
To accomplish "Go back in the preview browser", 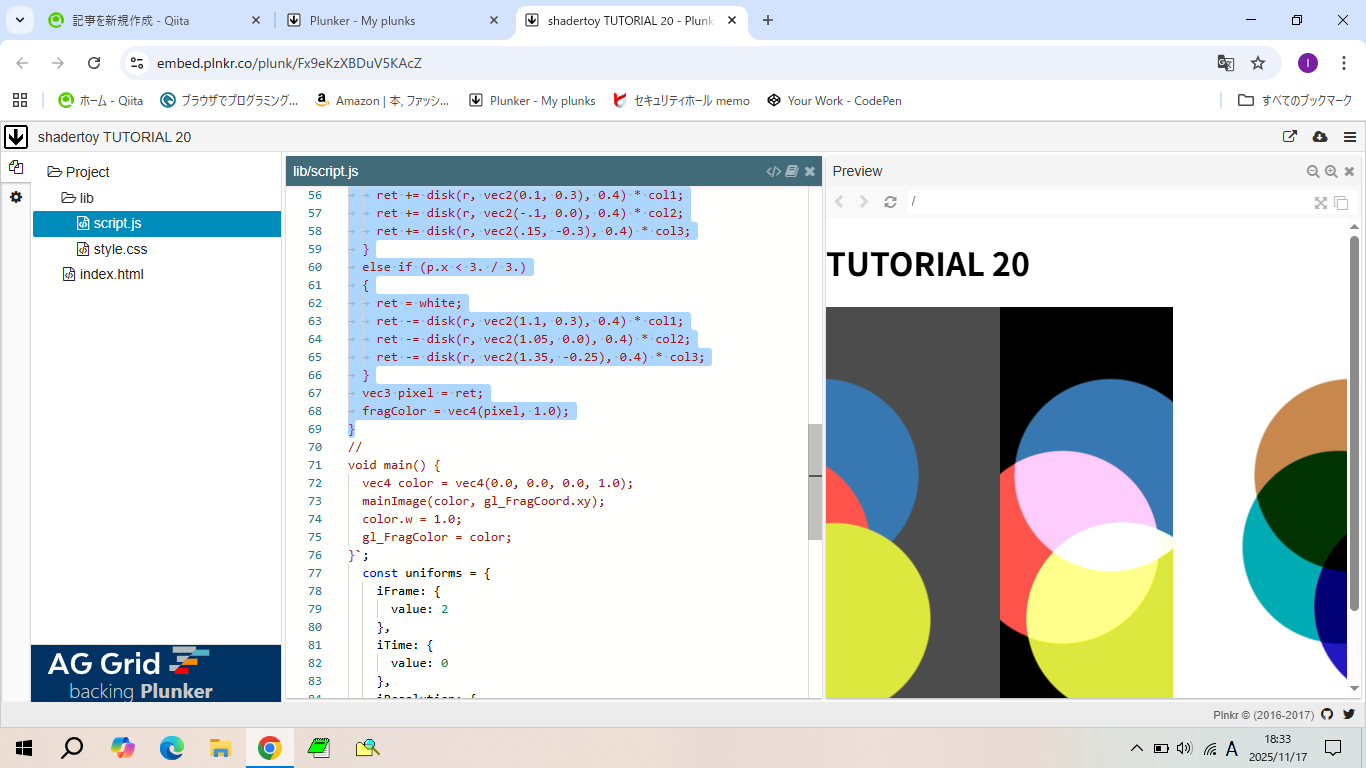I will coord(839,202).
